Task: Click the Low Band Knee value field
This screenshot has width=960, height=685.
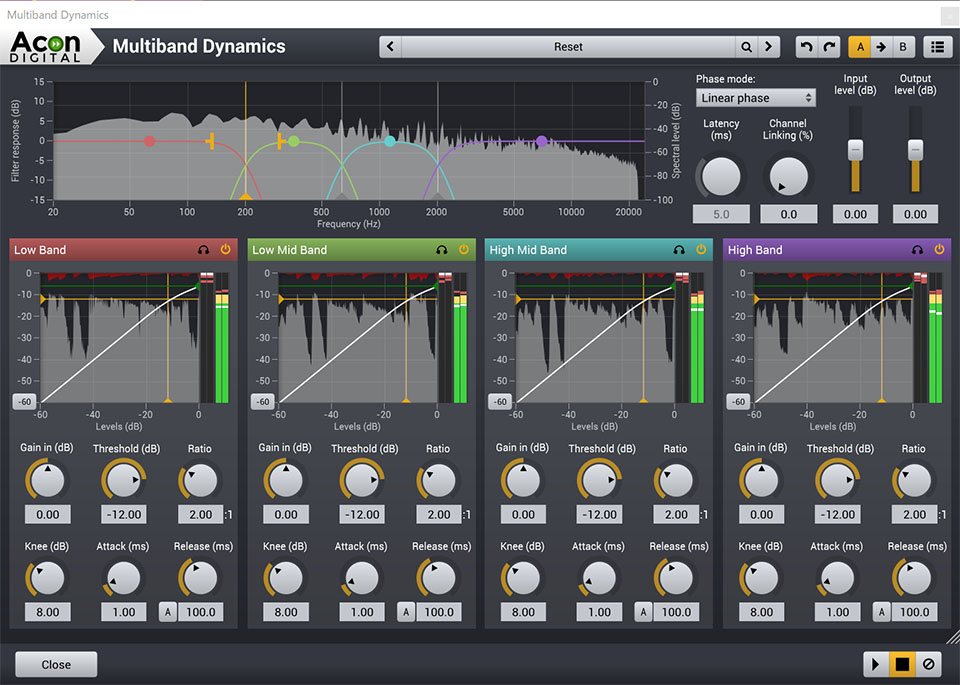Action: coord(48,612)
